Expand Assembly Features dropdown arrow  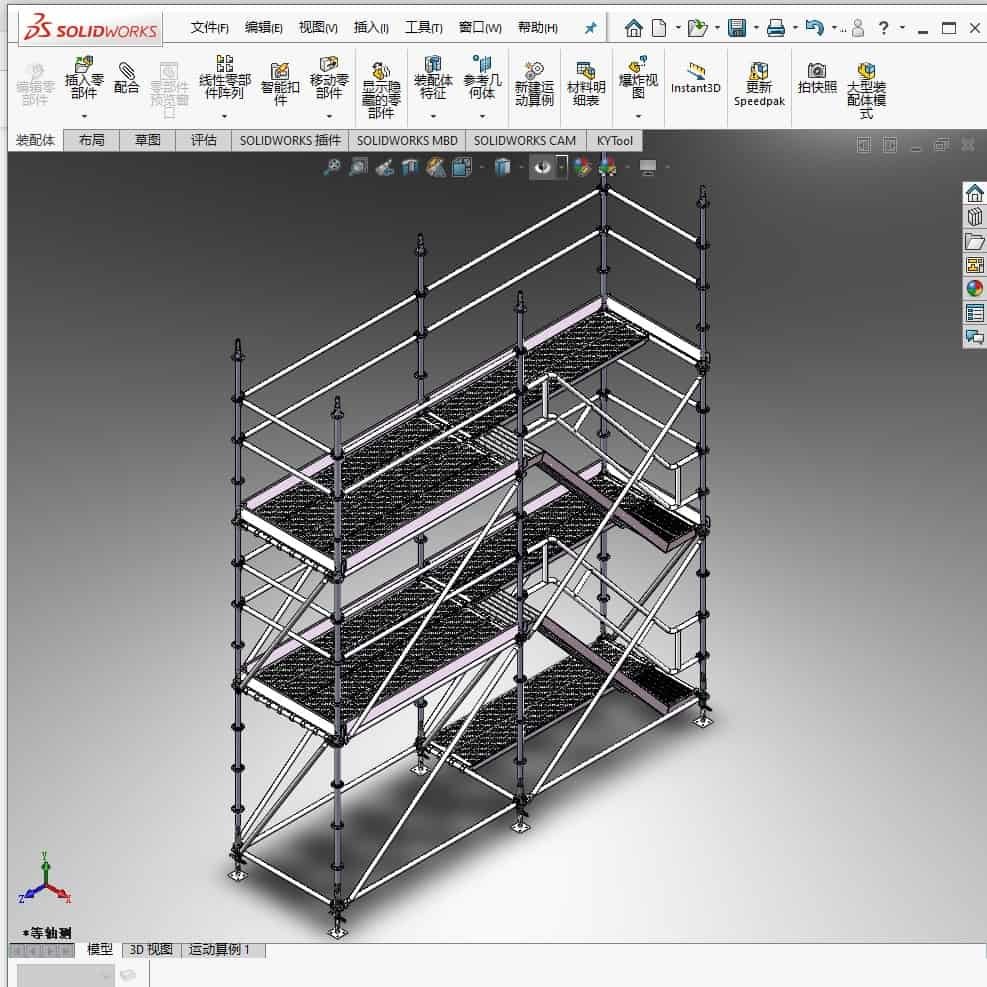(433, 116)
